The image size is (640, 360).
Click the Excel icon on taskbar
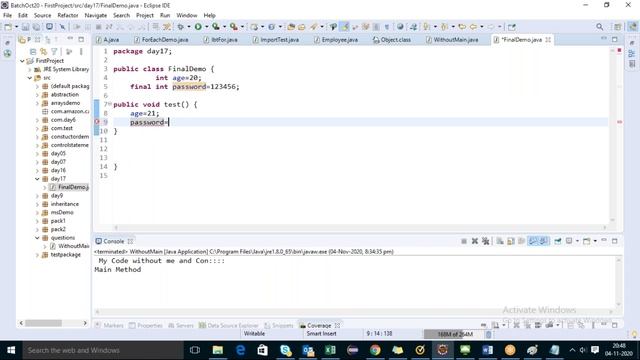pos(330,350)
